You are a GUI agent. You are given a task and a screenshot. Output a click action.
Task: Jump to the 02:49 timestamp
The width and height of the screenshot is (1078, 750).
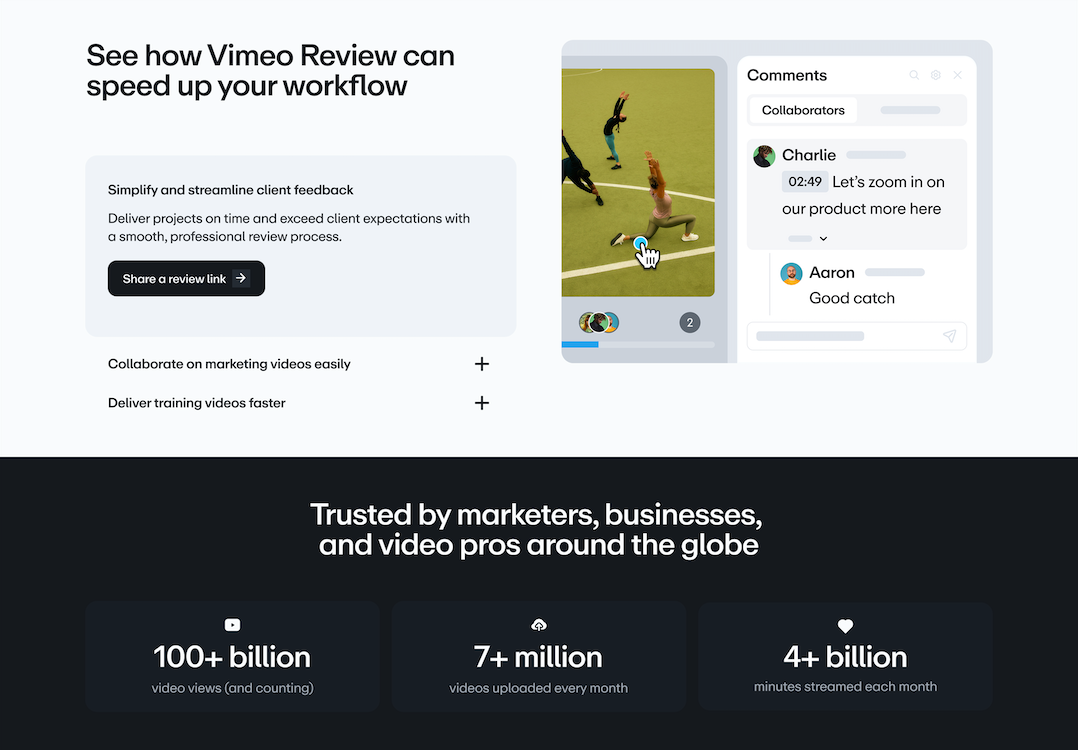coord(805,181)
